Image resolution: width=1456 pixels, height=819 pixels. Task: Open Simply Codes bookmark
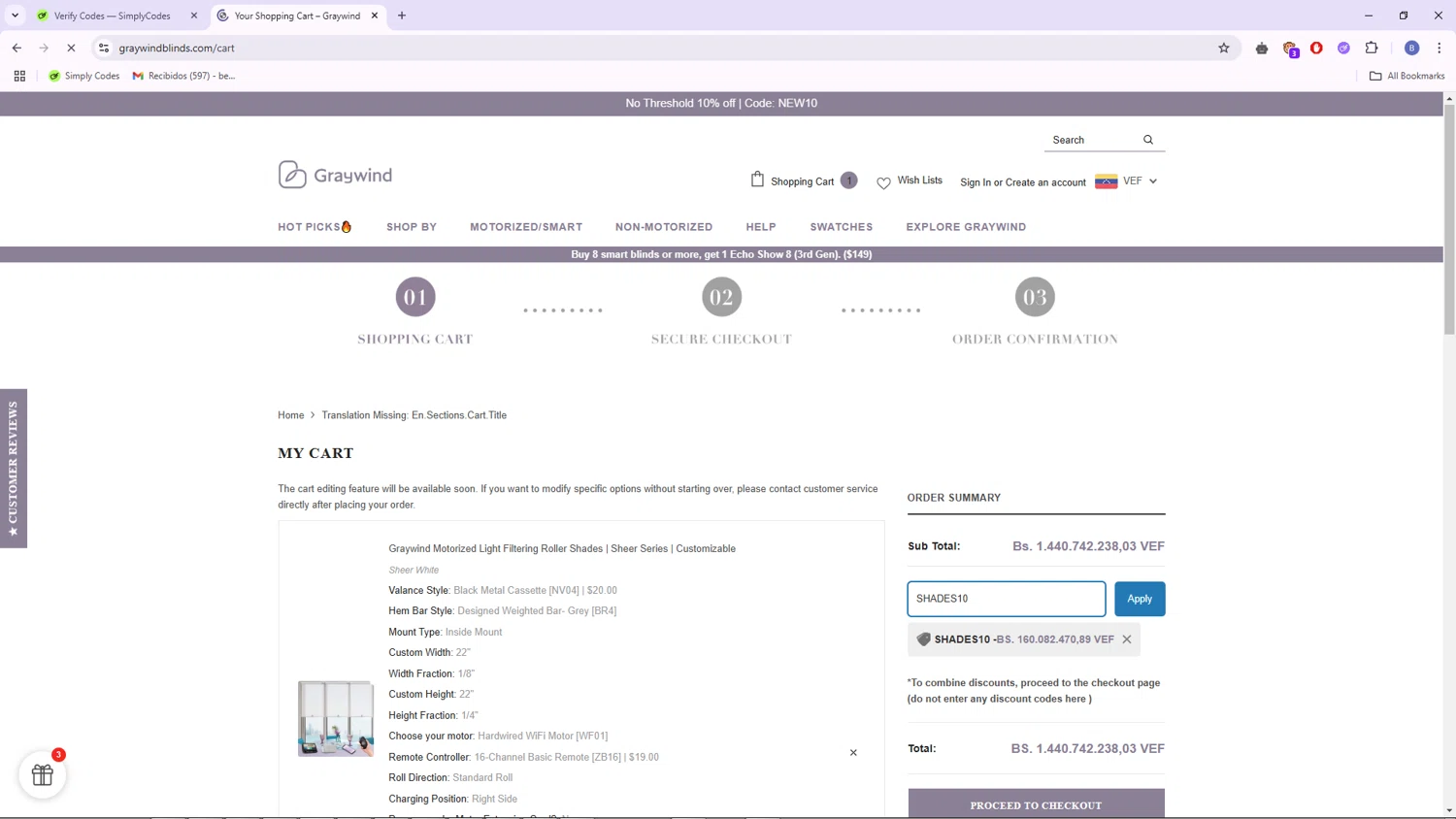[83, 76]
